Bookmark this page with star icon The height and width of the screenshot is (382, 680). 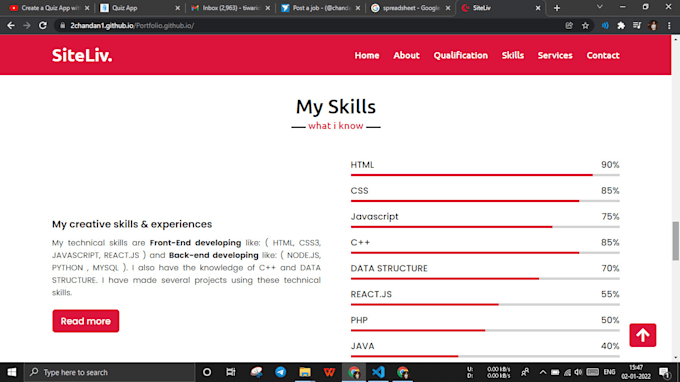click(x=585, y=26)
